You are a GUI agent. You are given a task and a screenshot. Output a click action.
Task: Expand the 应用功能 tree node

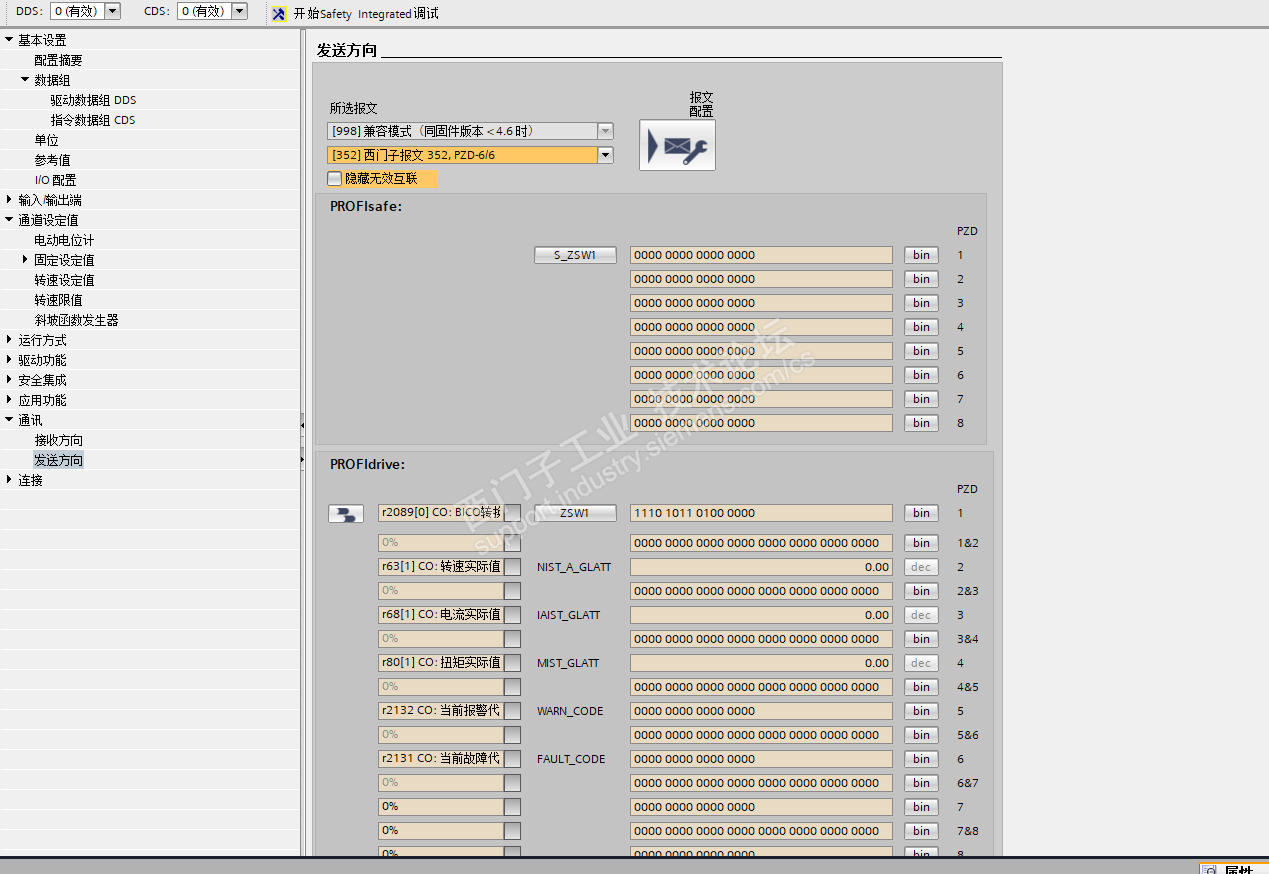9,400
